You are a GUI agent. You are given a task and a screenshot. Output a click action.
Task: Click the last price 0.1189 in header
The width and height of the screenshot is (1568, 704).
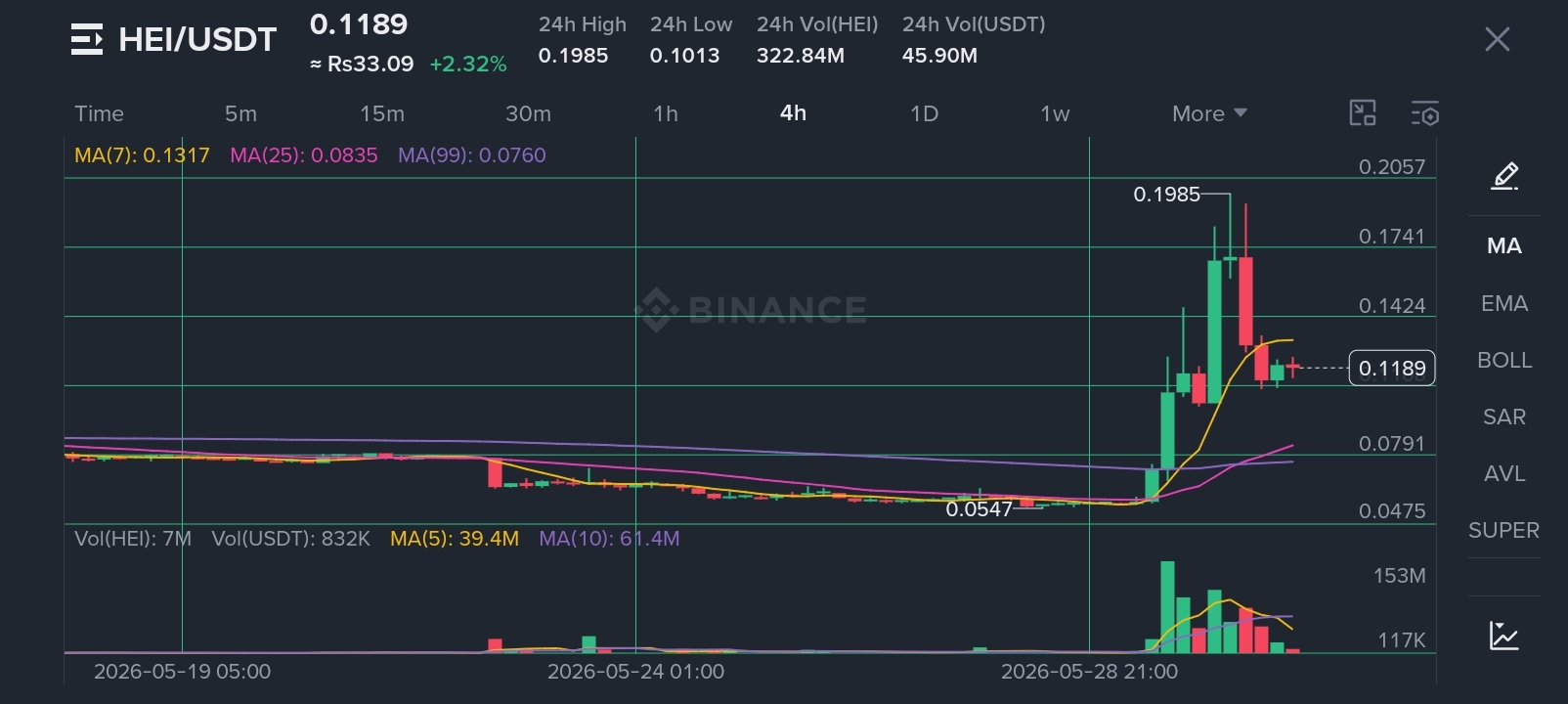pos(359,24)
